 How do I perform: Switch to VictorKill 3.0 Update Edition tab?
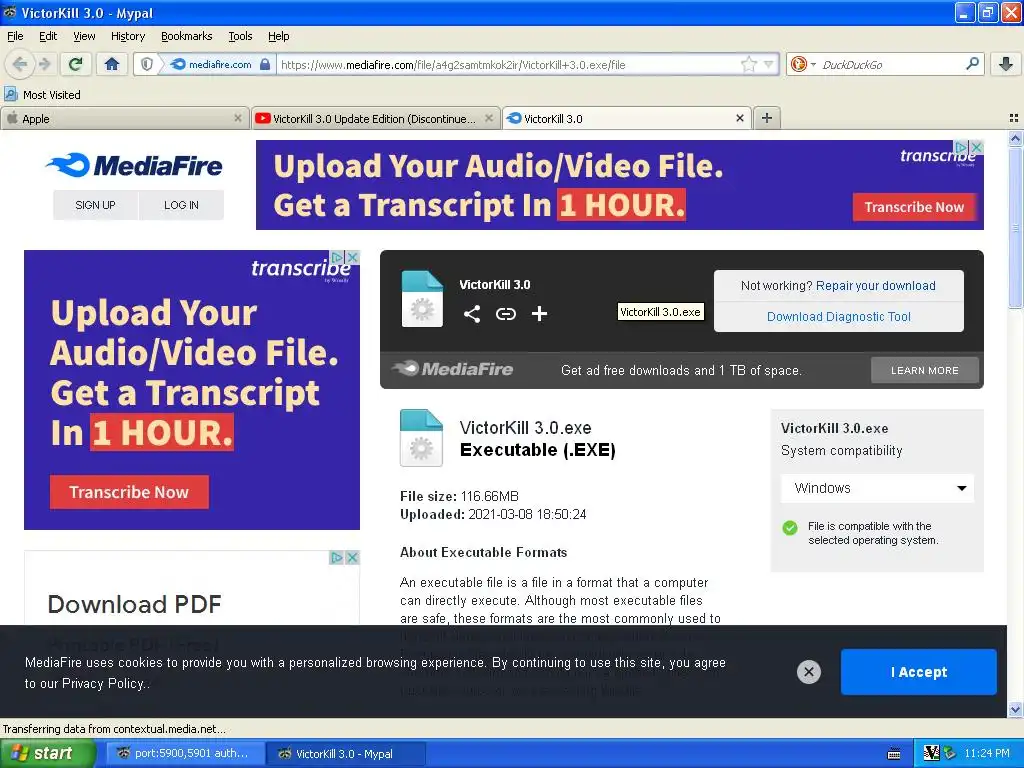pos(376,118)
